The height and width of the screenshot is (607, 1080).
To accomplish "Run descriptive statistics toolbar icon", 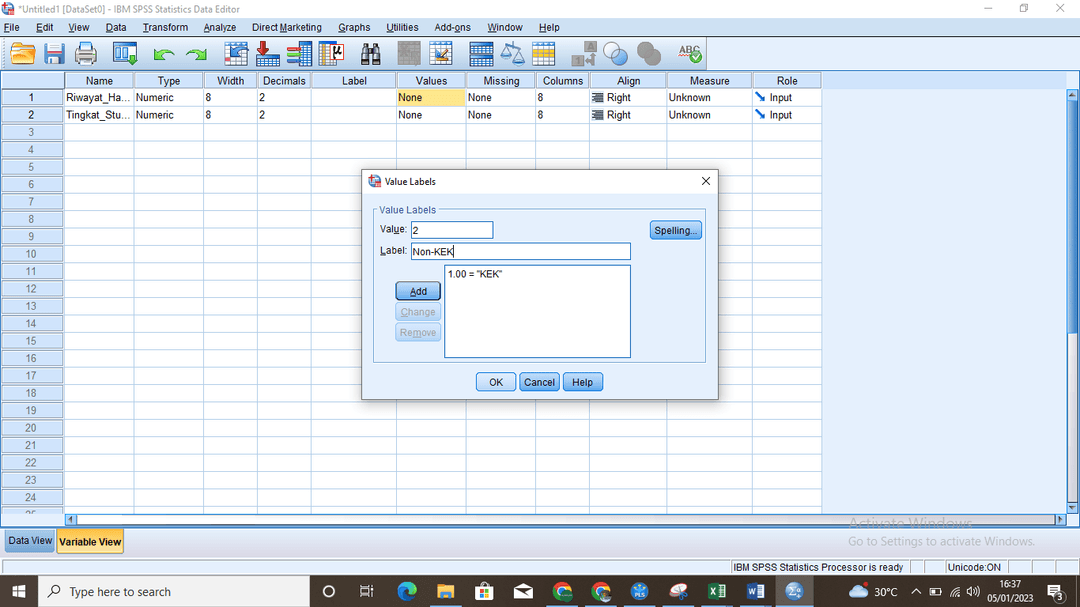I will click(331, 54).
